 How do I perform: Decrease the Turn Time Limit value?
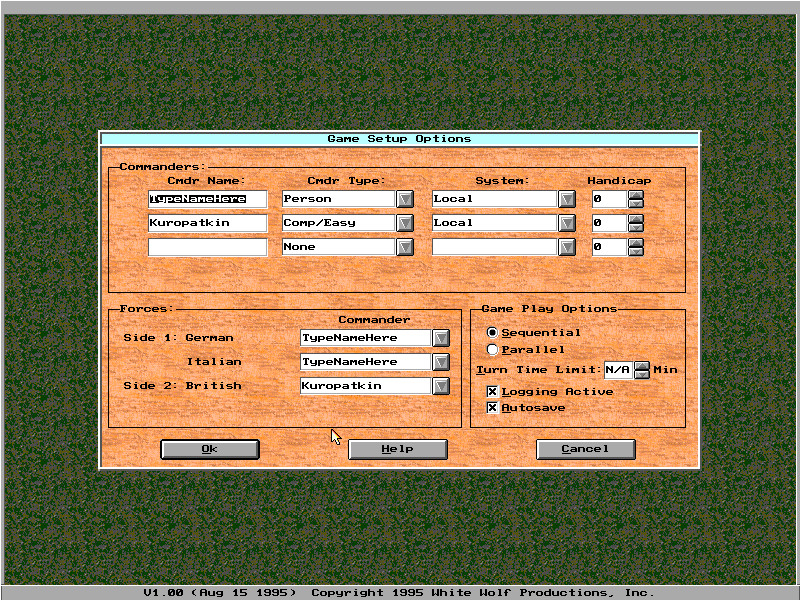pyautogui.click(x=642, y=374)
